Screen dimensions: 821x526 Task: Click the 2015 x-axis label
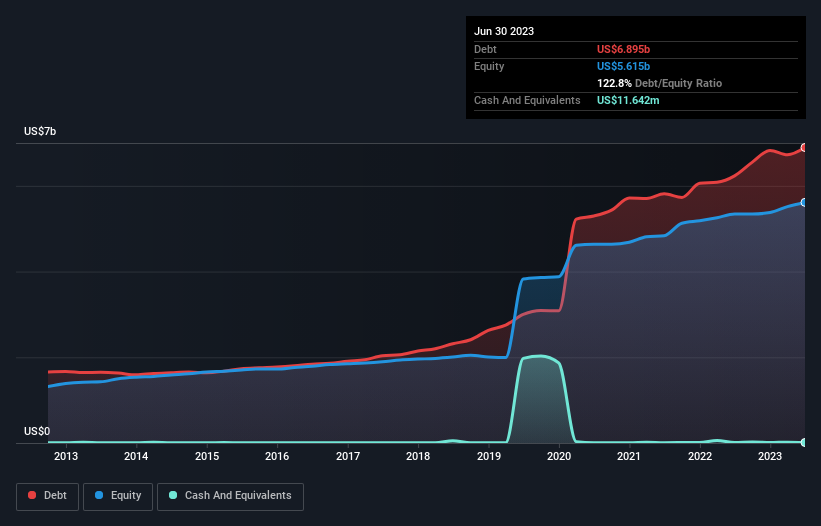[207, 456]
